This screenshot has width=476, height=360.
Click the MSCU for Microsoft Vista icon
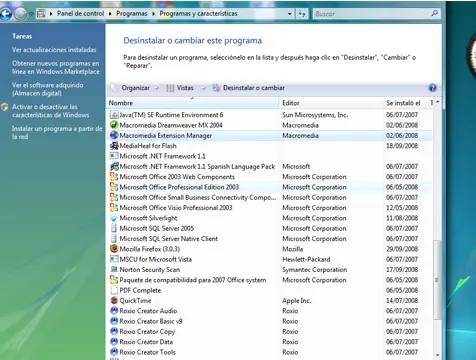click(x=114, y=259)
